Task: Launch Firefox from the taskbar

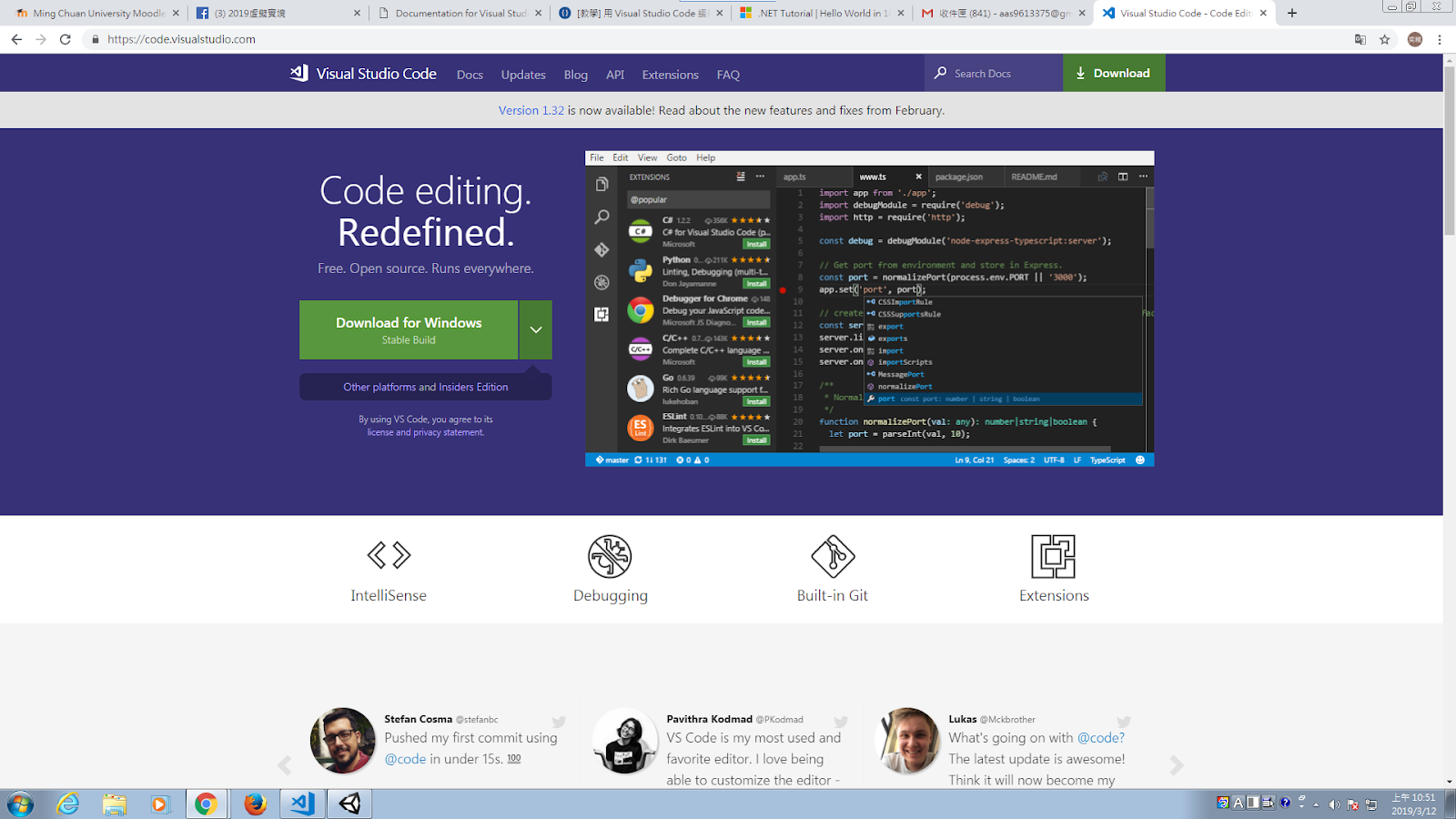Action: [255, 804]
